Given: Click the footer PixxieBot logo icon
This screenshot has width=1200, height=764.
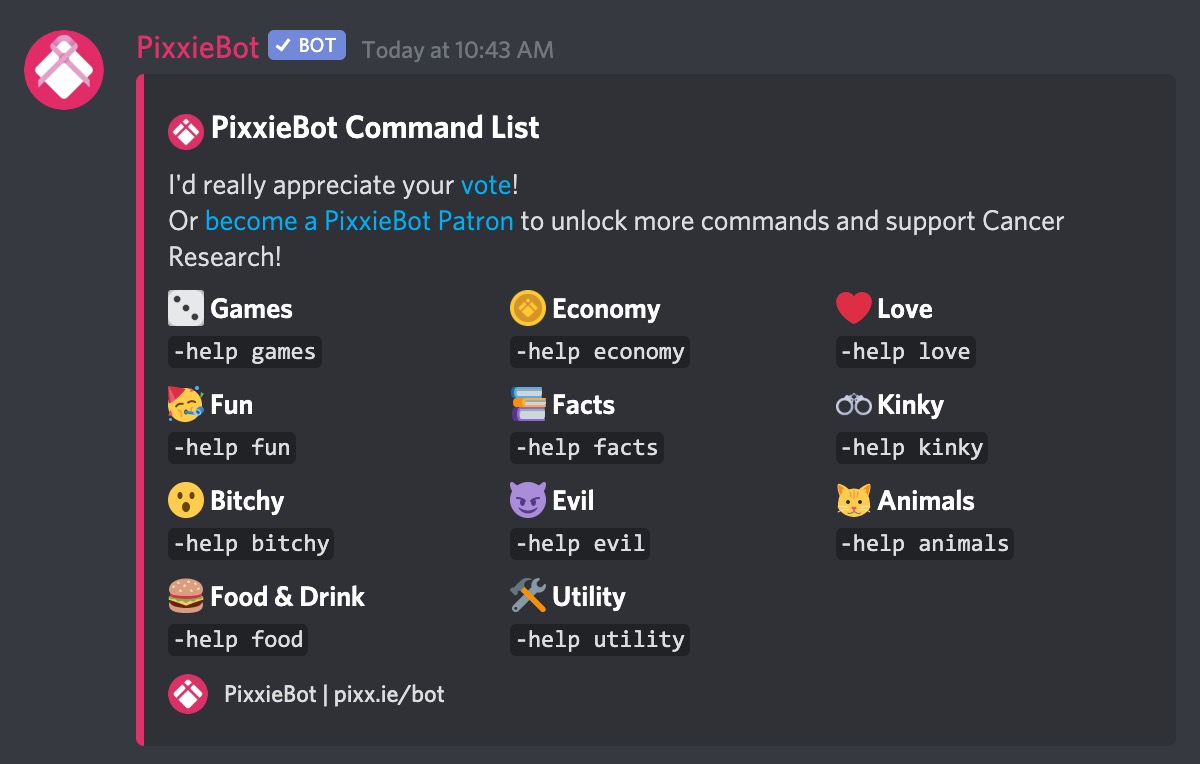Looking at the screenshot, I should click(x=187, y=694).
